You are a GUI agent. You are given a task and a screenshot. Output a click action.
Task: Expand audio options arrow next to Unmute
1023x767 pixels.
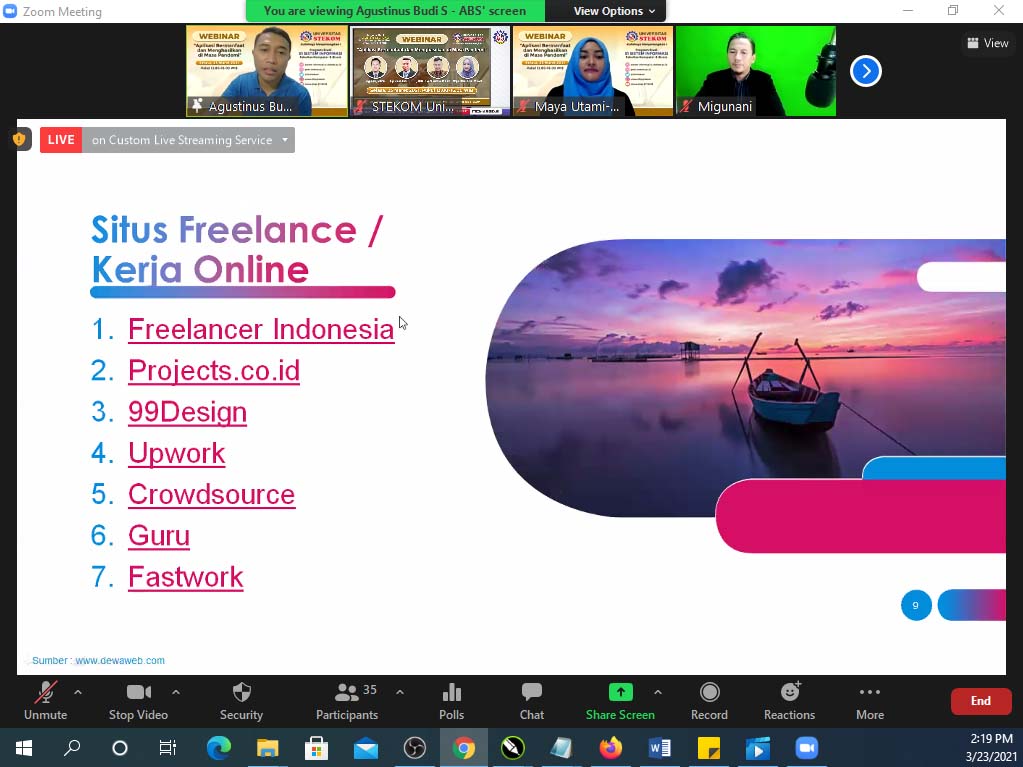[78, 691]
